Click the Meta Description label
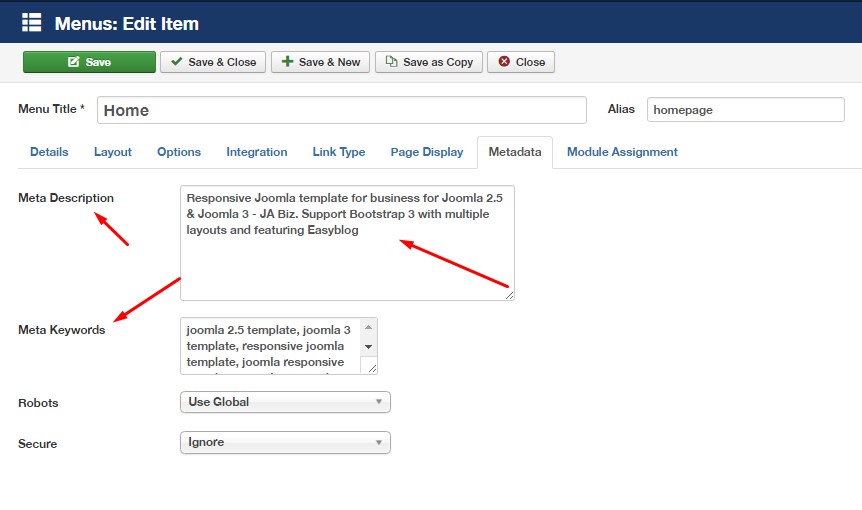 tap(66, 198)
